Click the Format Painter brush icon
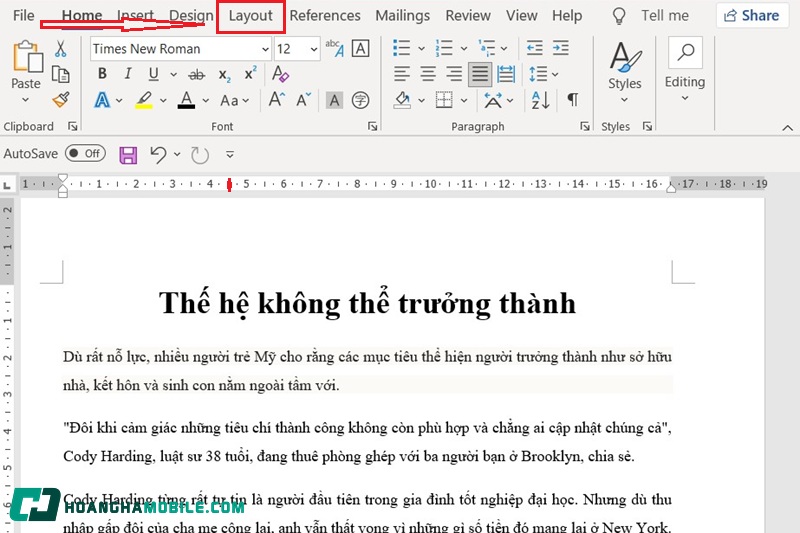Viewport: 800px width, 533px height. [x=61, y=99]
